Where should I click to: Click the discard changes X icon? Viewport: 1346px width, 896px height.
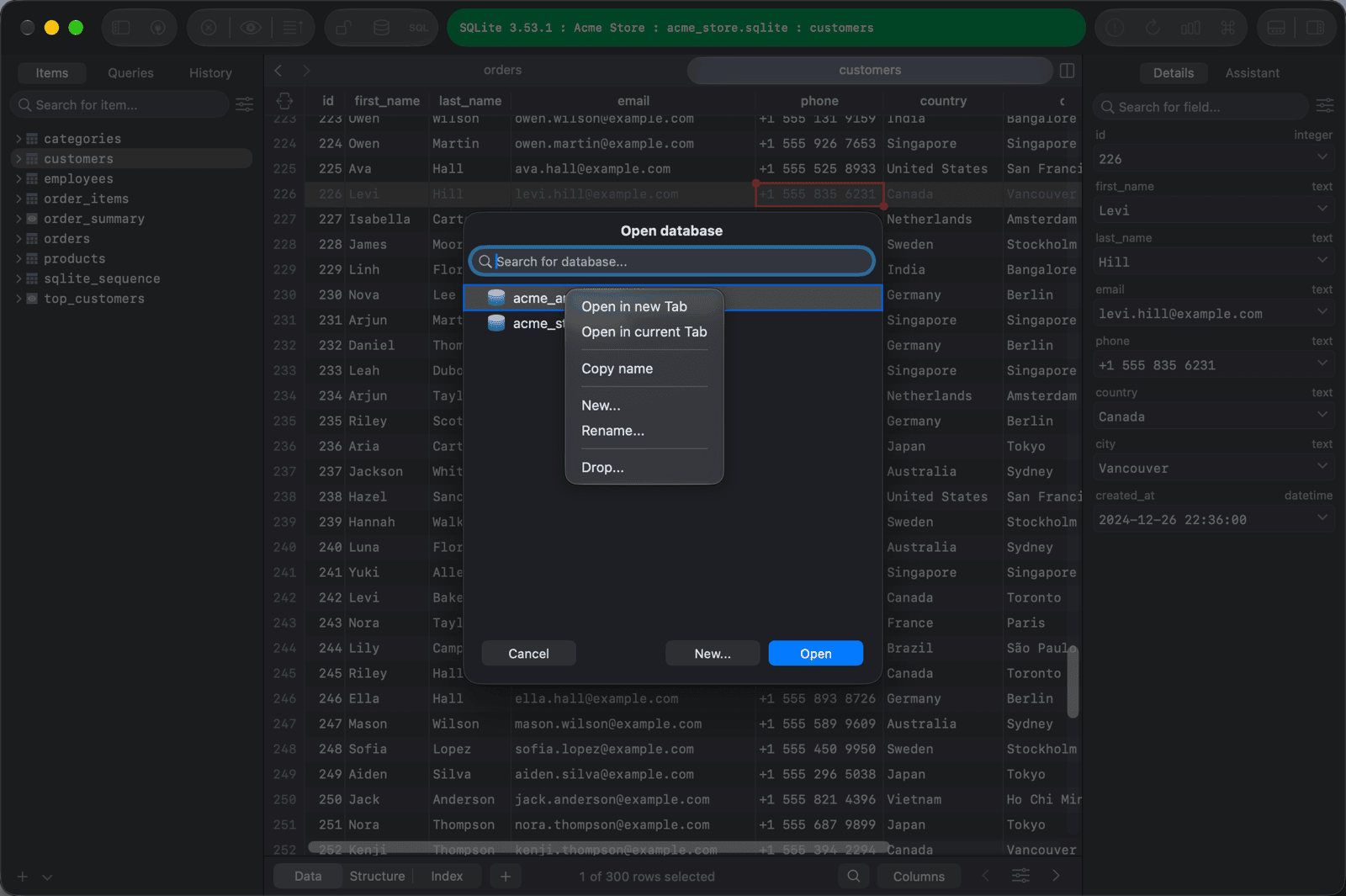pyautogui.click(x=209, y=28)
